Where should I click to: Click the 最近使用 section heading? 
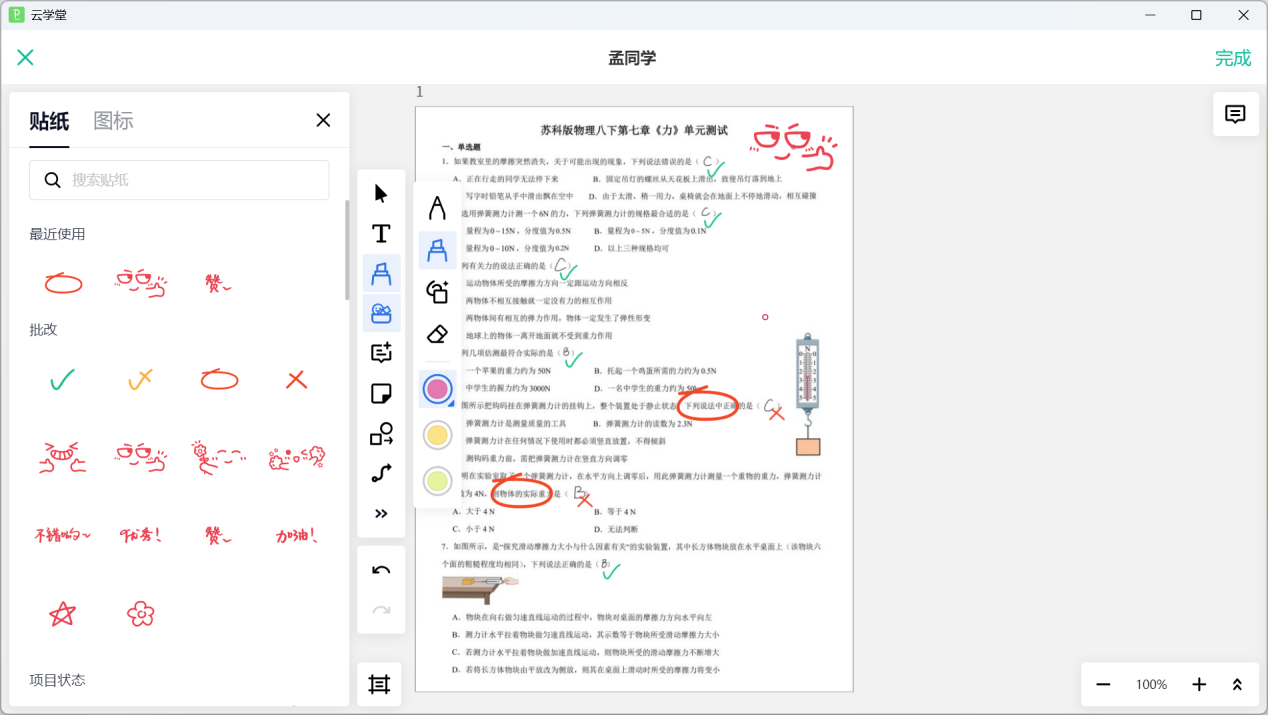pyautogui.click(x=57, y=234)
